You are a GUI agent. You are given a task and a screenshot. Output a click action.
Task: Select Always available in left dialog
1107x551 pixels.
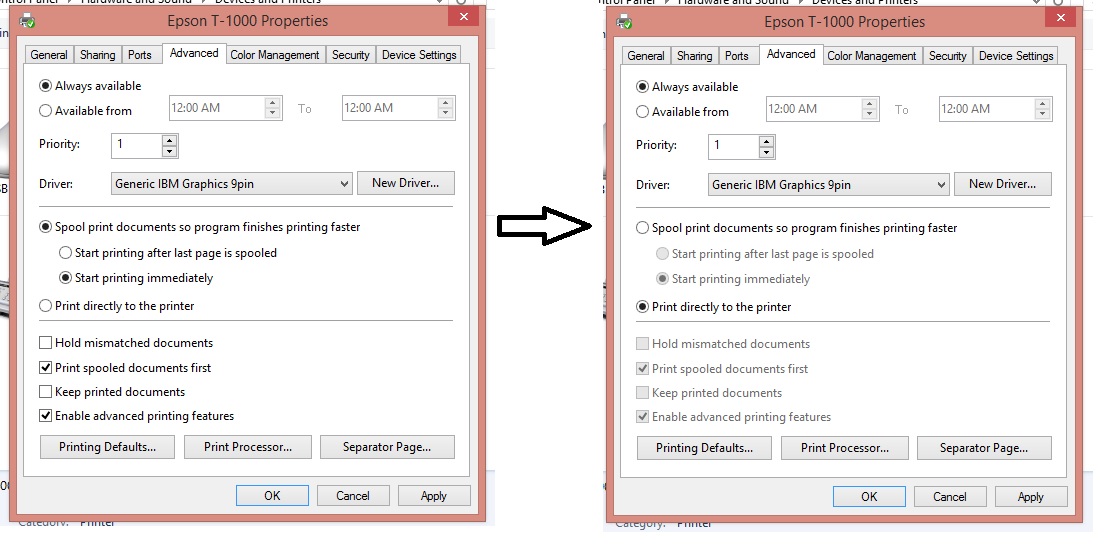pos(45,85)
